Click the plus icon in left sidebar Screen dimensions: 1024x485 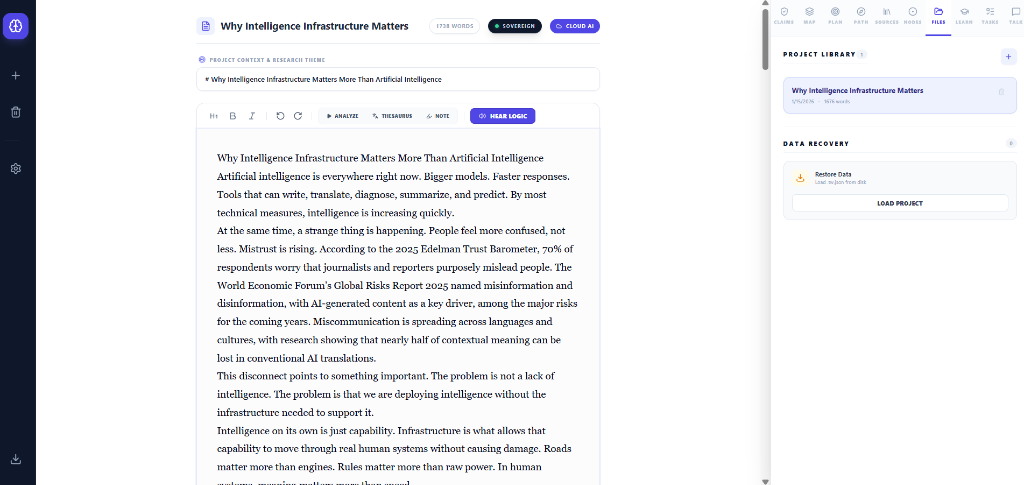[x=16, y=76]
